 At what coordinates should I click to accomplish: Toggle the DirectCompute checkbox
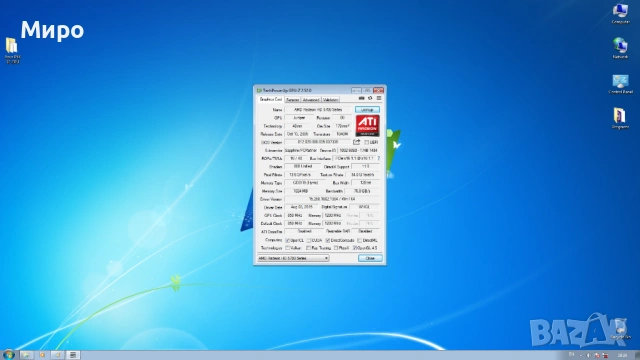[328, 240]
